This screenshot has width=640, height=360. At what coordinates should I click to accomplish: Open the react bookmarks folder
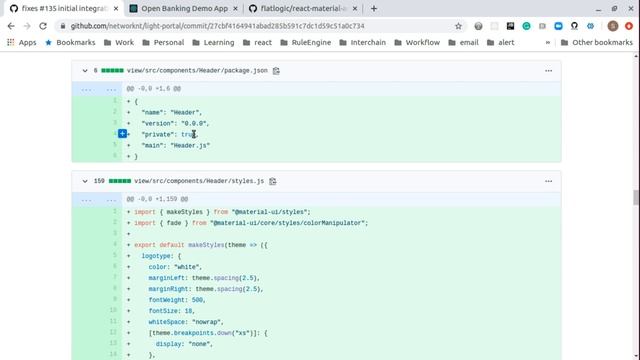click(x=257, y=42)
